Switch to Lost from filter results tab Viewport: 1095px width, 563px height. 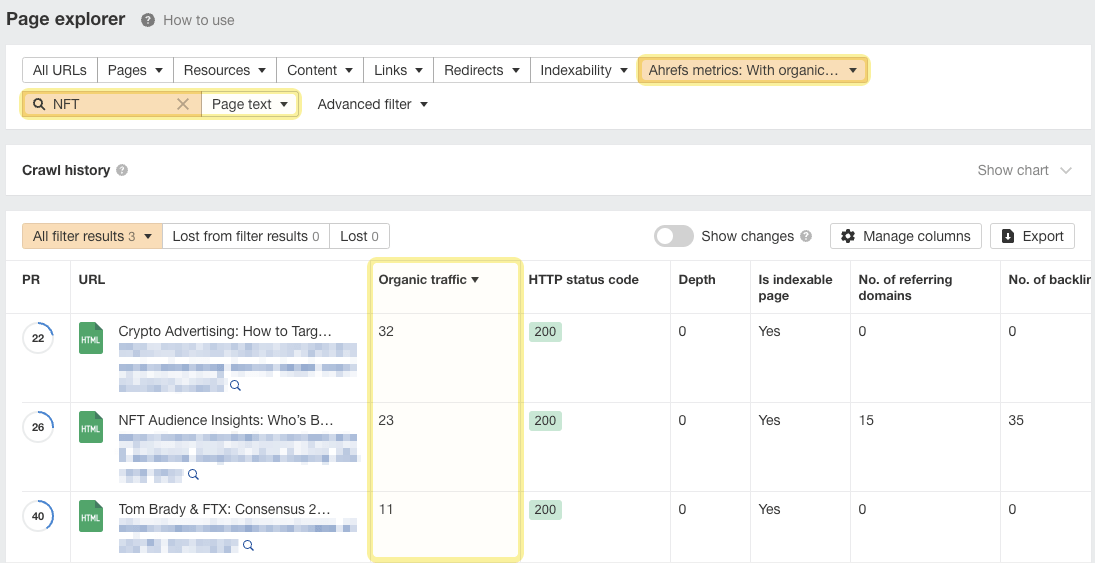click(x=245, y=236)
